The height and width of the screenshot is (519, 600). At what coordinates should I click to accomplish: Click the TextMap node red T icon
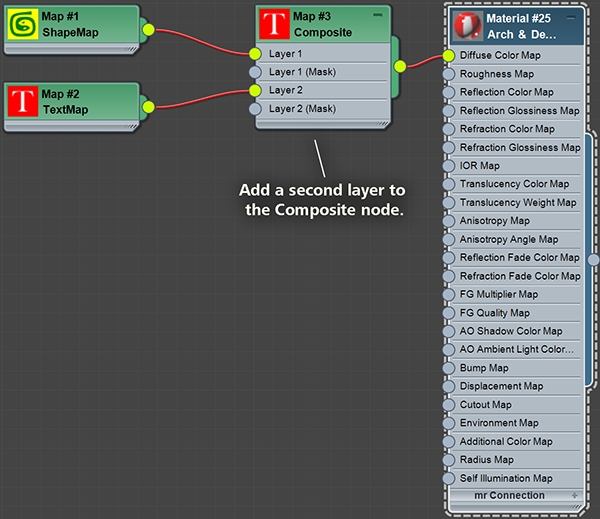[x=23, y=101]
